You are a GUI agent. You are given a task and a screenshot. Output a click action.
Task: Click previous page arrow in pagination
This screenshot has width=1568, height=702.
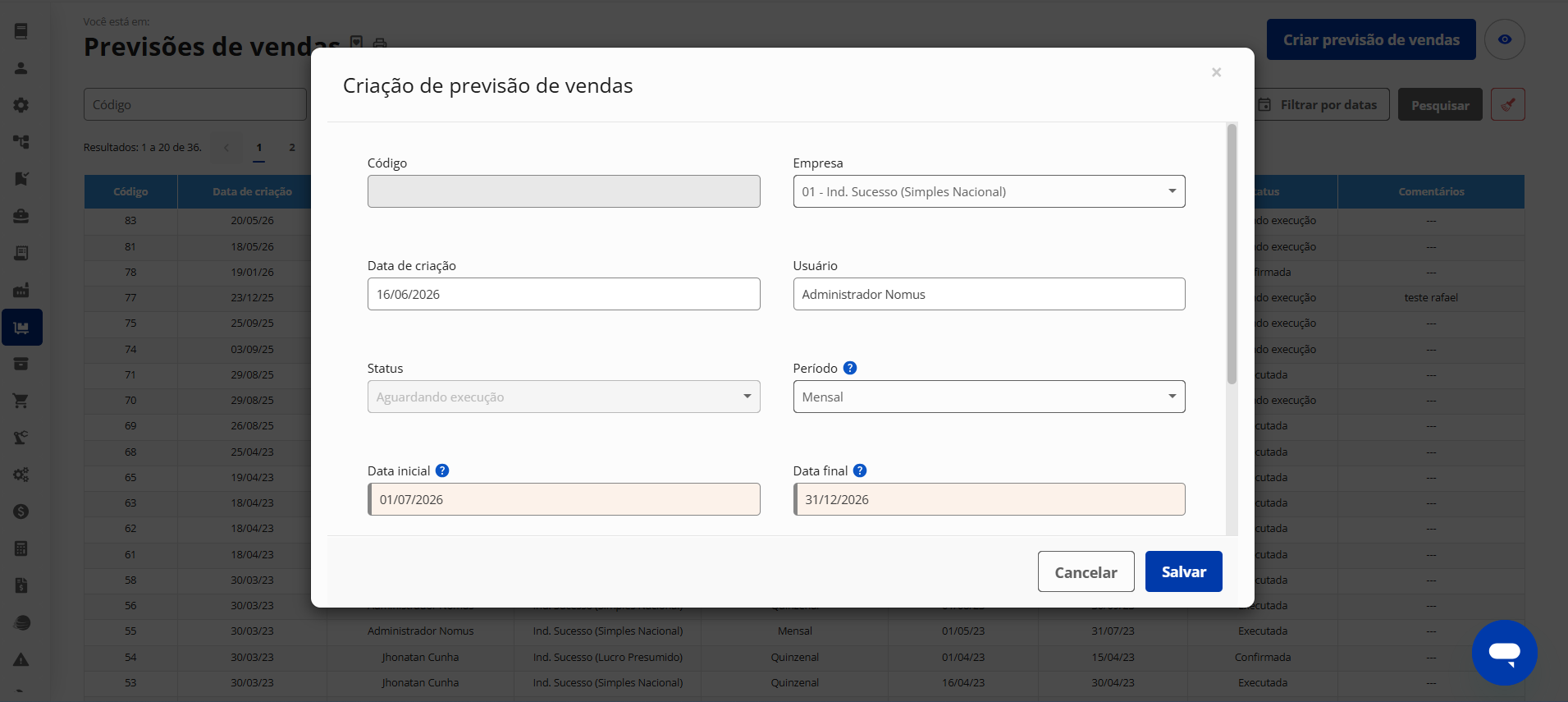click(226, 148)
